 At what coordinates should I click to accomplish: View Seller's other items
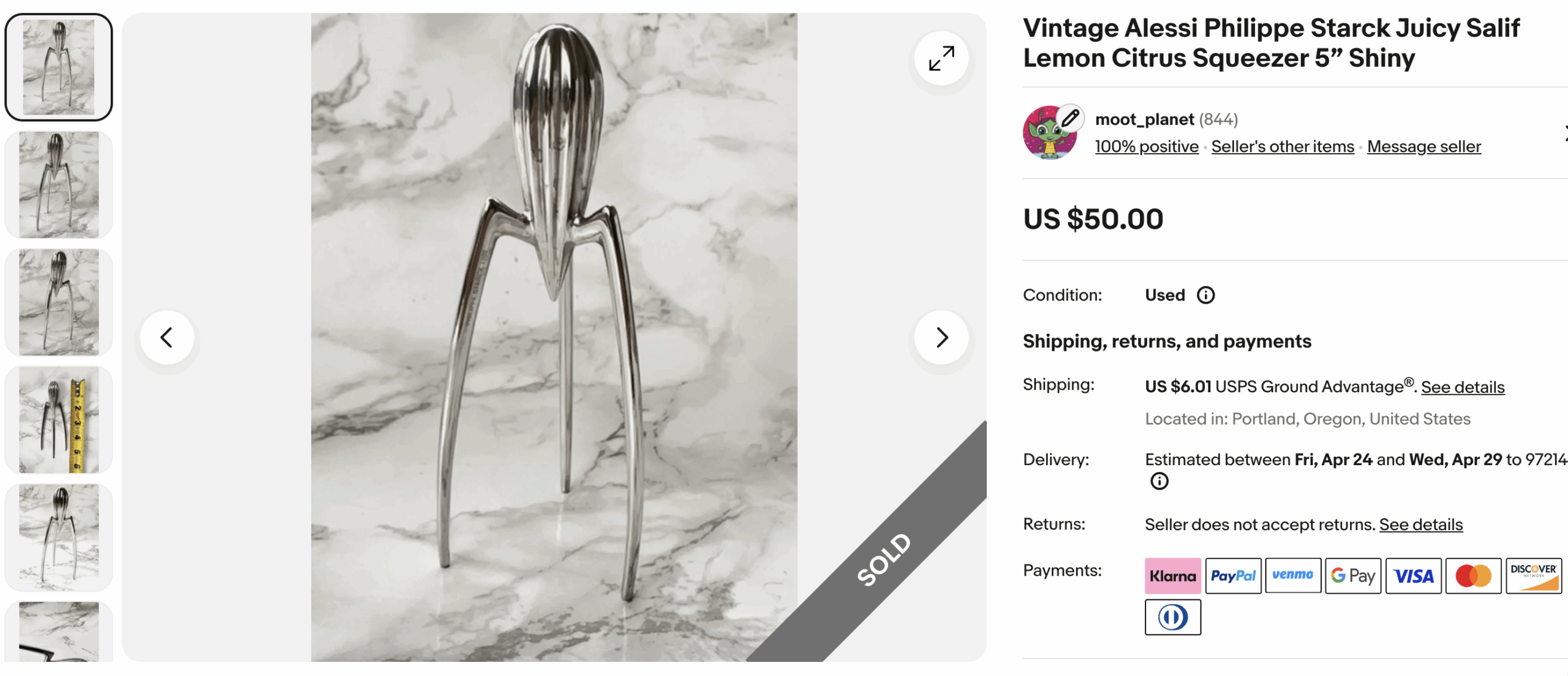[1283, 146]
